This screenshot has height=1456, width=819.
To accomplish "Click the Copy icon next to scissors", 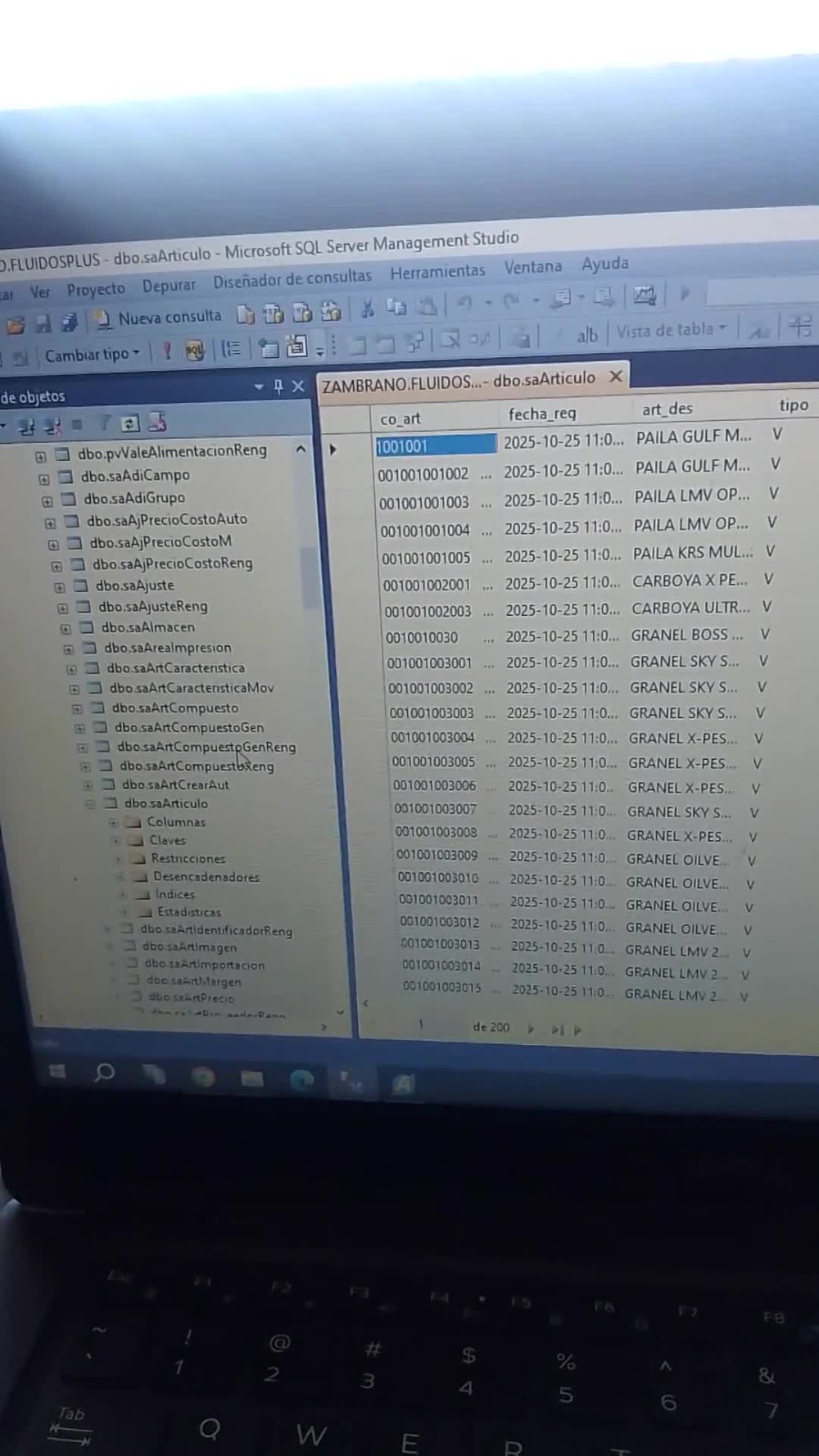I will pyautogui.click(x=396, y=307).
